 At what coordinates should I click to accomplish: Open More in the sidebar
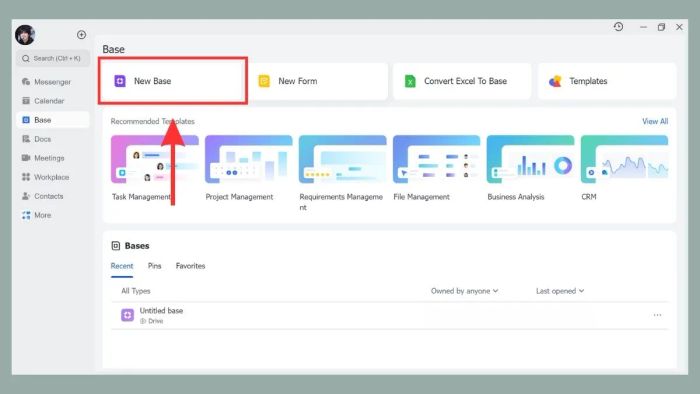click(x=53, y=215)
